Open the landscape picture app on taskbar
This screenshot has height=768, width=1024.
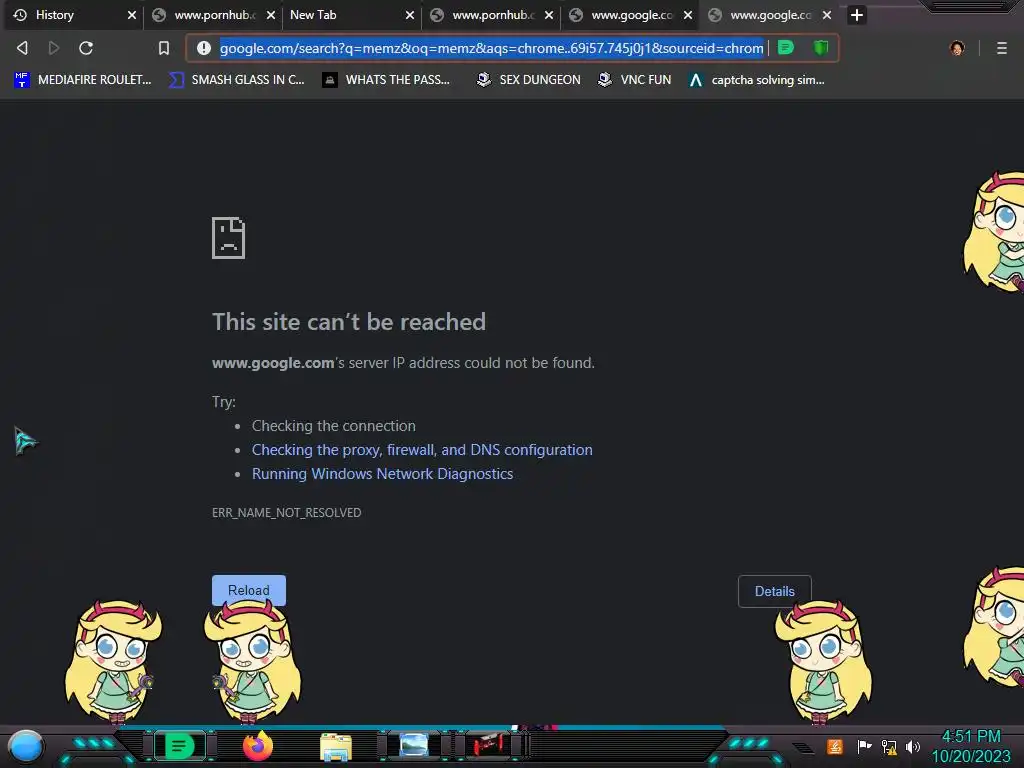(x=414, y=745)
